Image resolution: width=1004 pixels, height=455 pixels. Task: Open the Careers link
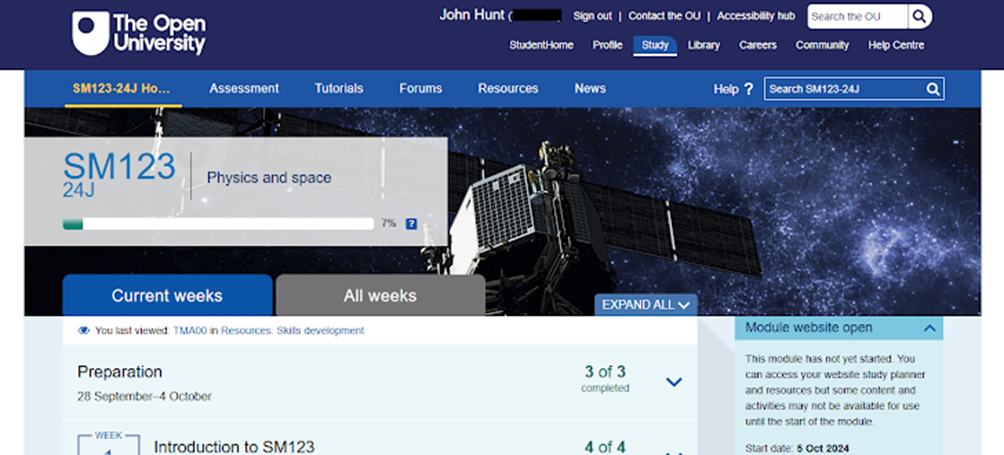pos(757,45)
